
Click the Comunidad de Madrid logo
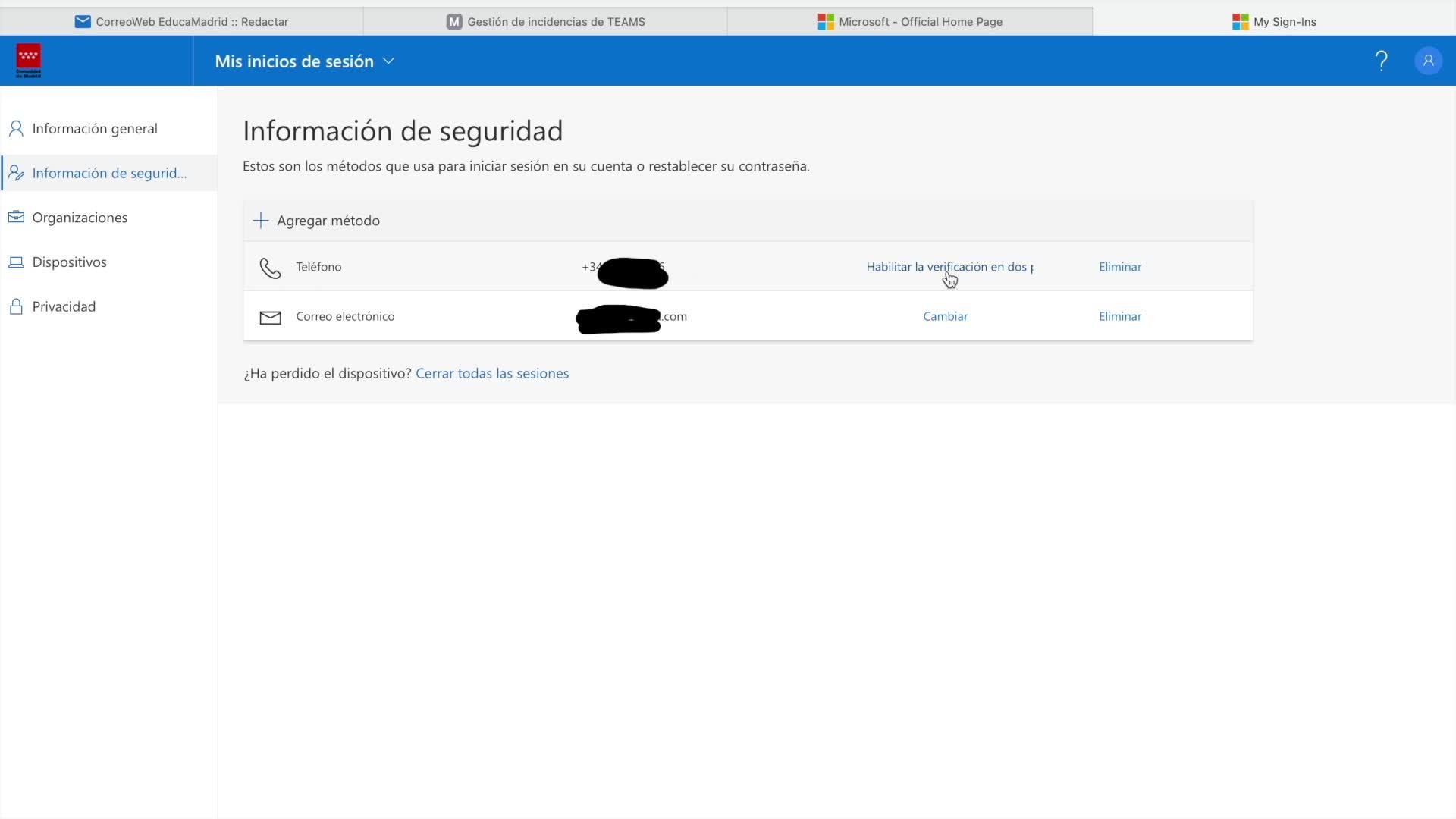(x=29, y=61)
